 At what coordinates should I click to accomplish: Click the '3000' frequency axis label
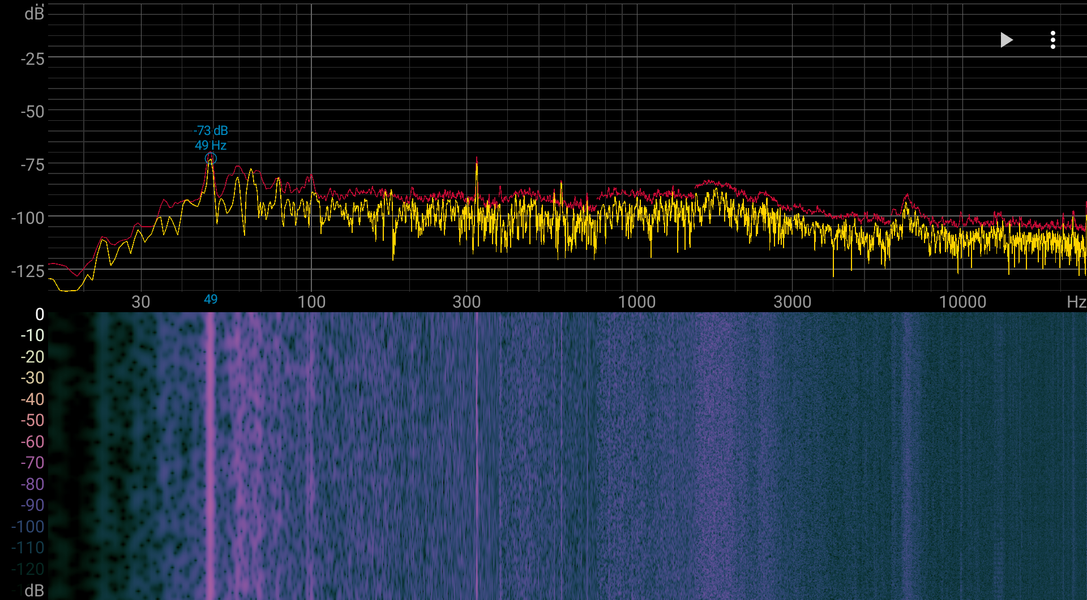[x=792, y=302]
